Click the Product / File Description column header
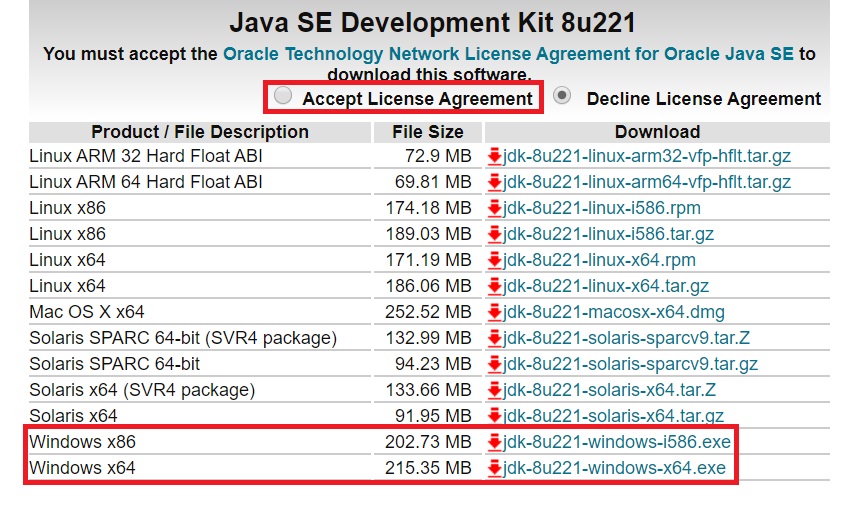The height and width of the screenshot is (507, 863). [200, 132]
